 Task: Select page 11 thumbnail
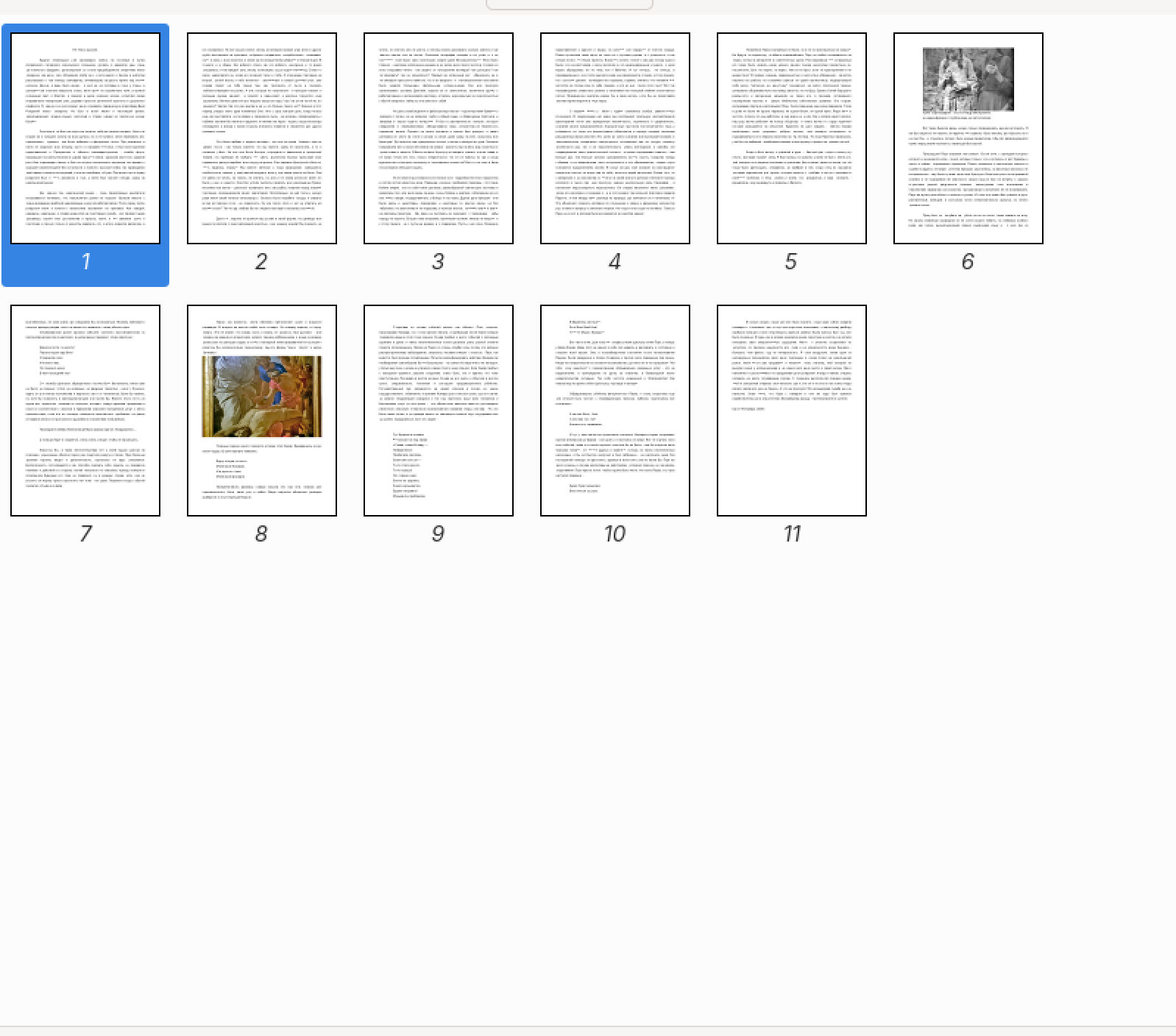pyautogui.click(x=792, y=411)
